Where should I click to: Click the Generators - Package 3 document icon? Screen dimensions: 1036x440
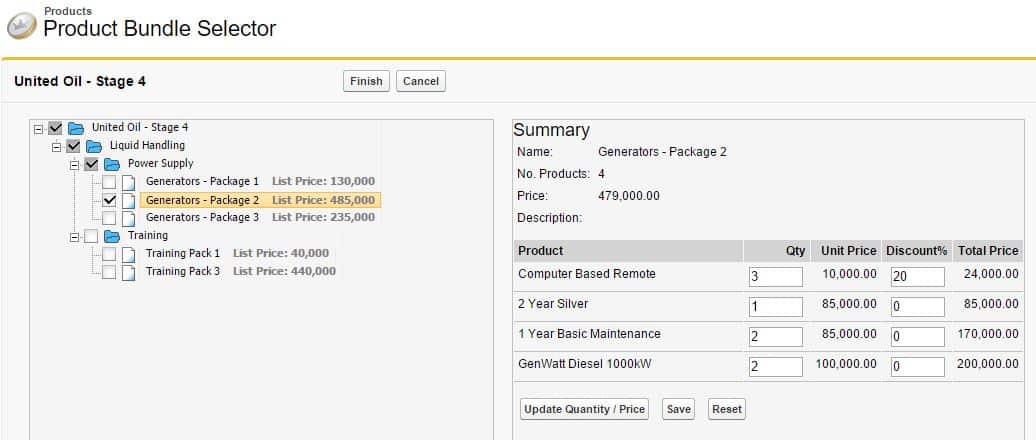pos(128,218)
